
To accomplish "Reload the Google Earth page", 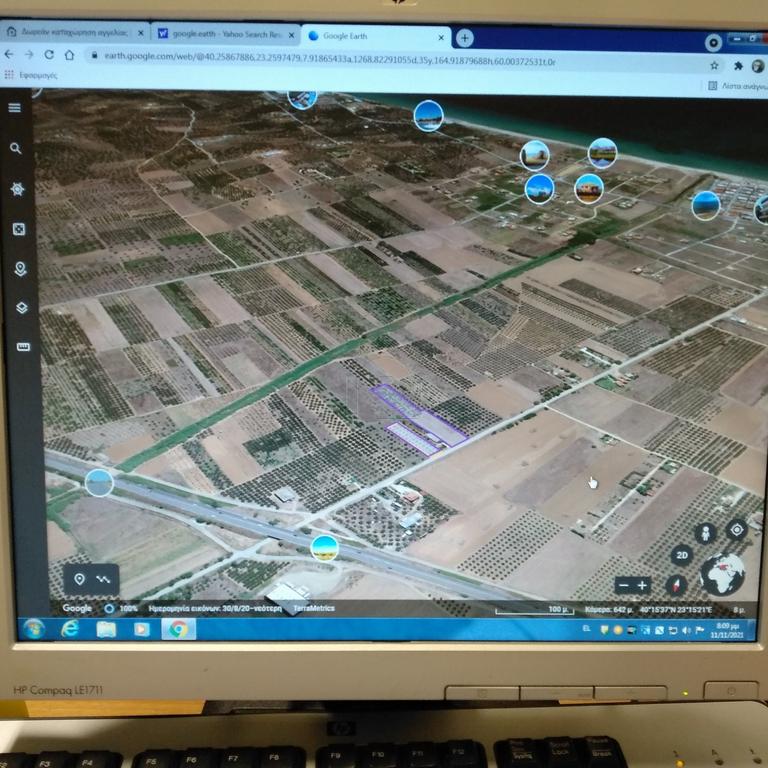I will (x=49, y=54).
